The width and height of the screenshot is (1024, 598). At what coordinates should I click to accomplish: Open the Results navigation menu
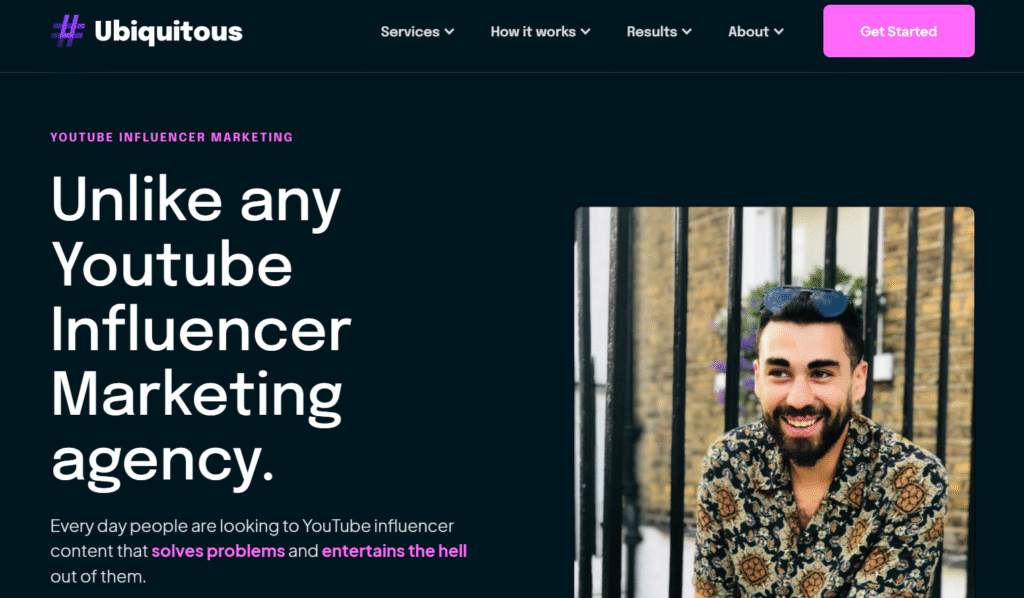coord(652,31)
